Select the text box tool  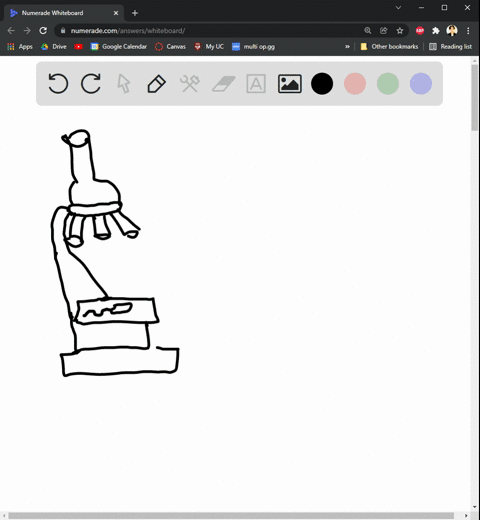256,84
